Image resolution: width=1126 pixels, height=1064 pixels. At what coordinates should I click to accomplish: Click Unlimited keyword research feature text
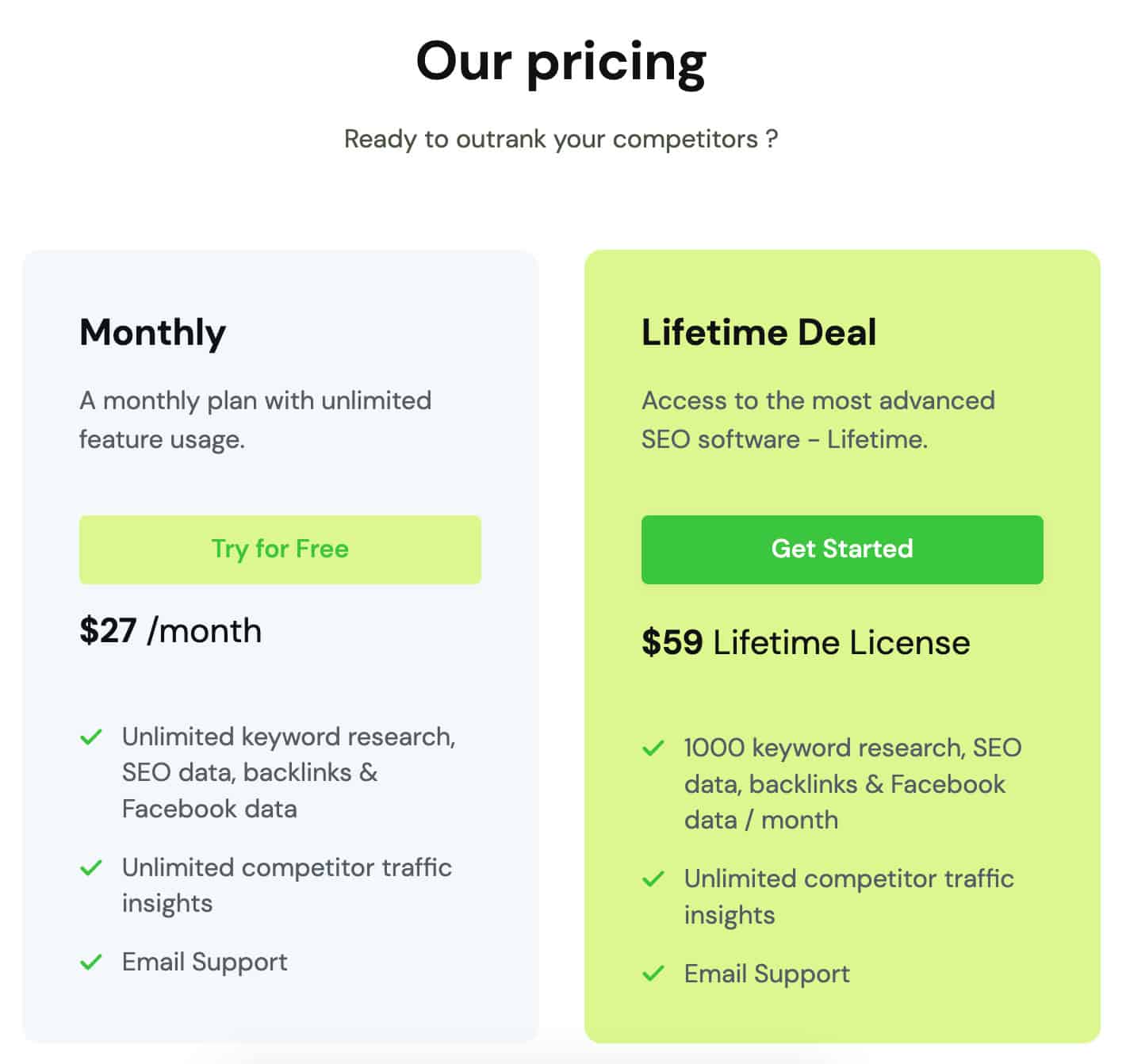289,773
